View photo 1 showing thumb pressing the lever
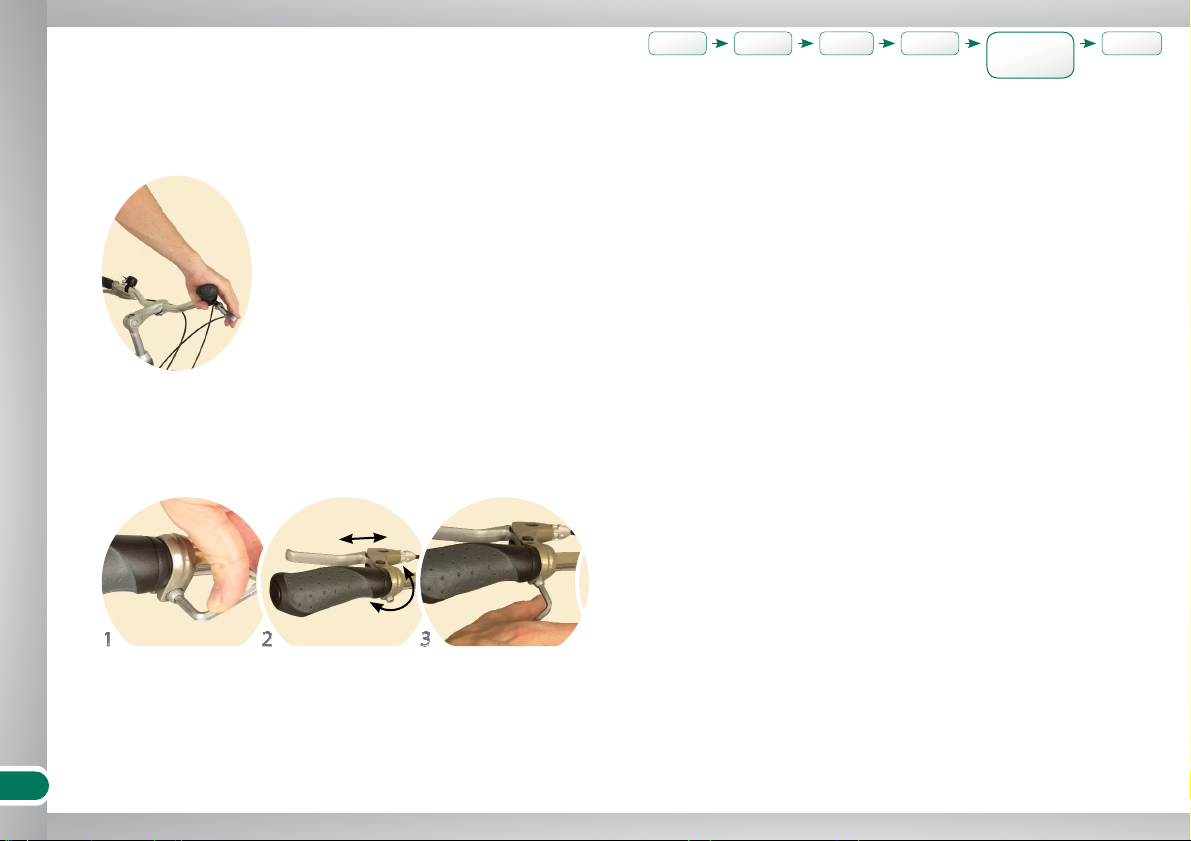Image resolution: width=1191 pixels, height=841 pixels. point(182,571)
